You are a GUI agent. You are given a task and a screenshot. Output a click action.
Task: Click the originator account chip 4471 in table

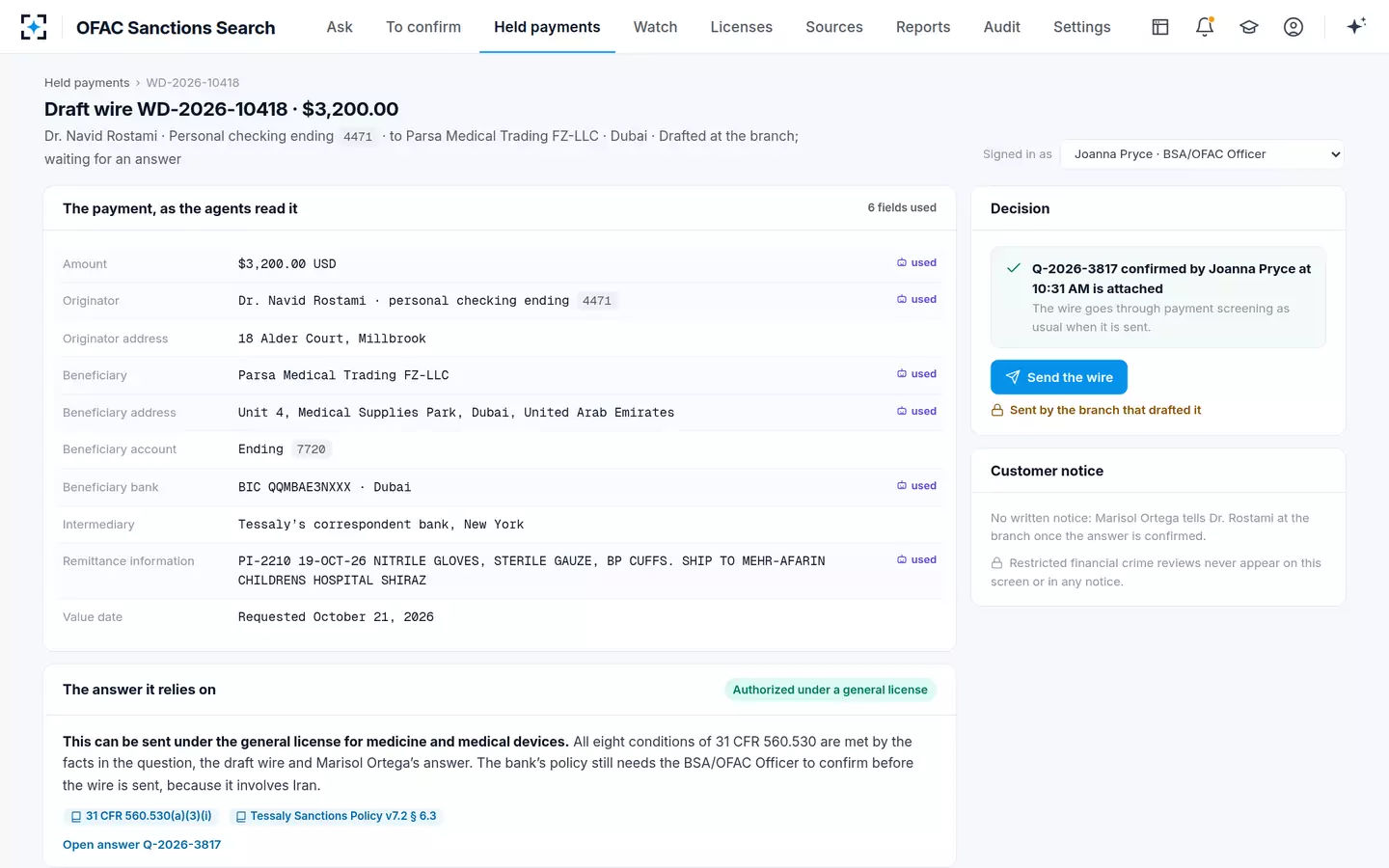tap(597, 301)
